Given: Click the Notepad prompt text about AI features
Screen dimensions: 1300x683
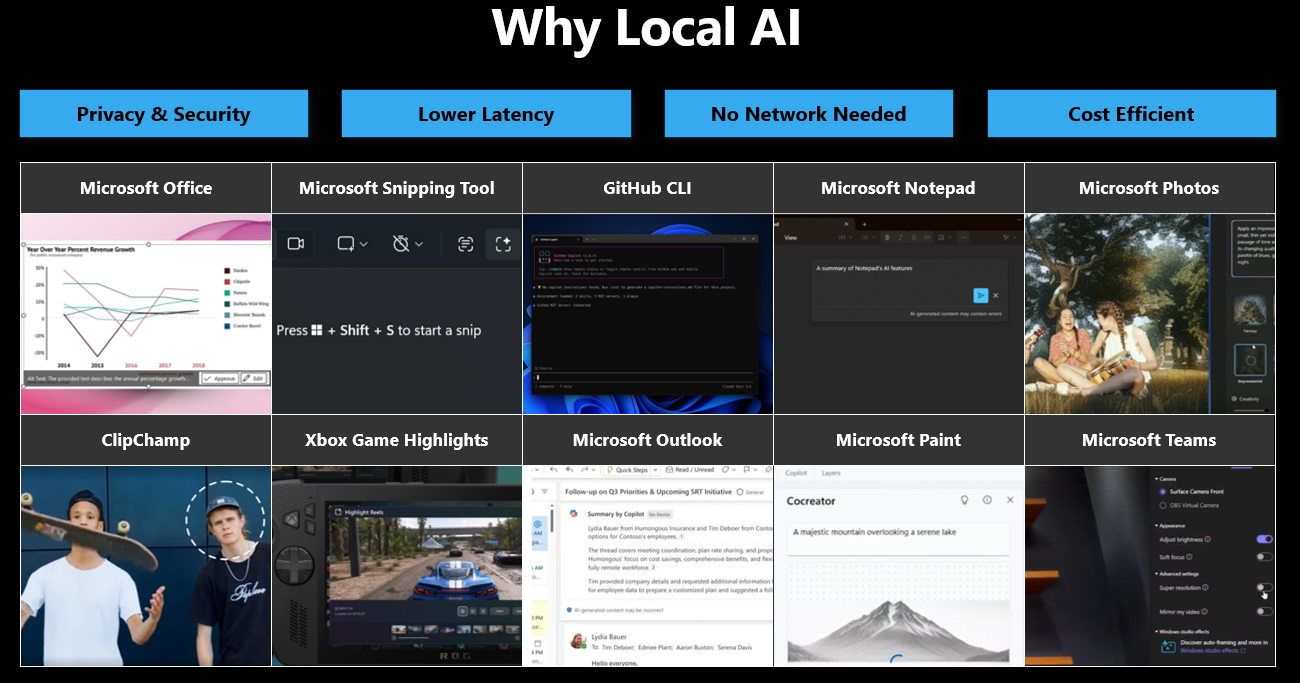Looking at the screenshot, I should [864, 268].
